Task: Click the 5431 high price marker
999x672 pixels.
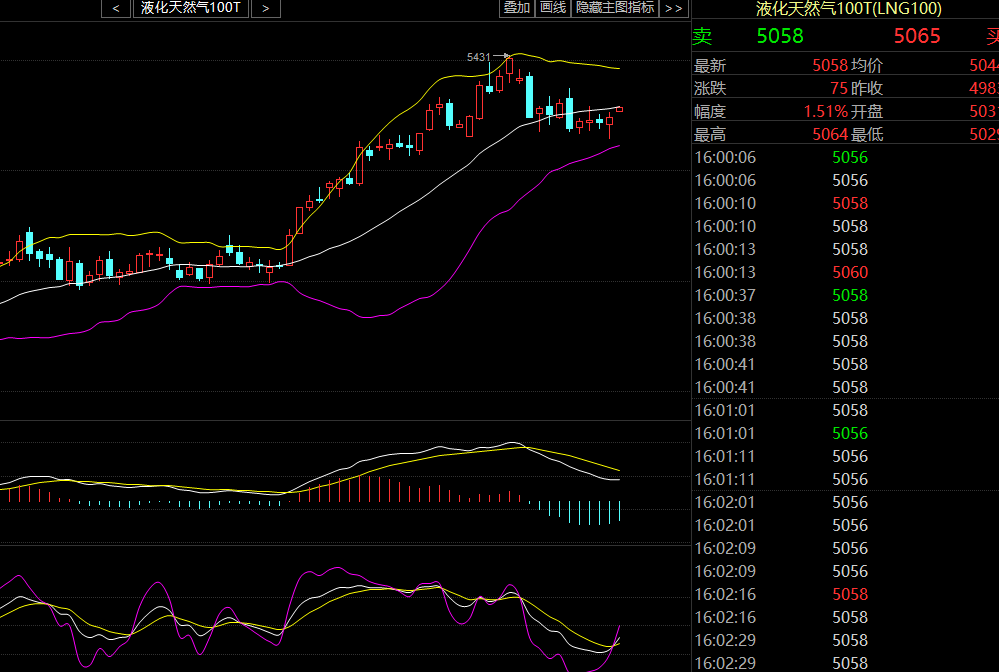Action: [478, 57]
